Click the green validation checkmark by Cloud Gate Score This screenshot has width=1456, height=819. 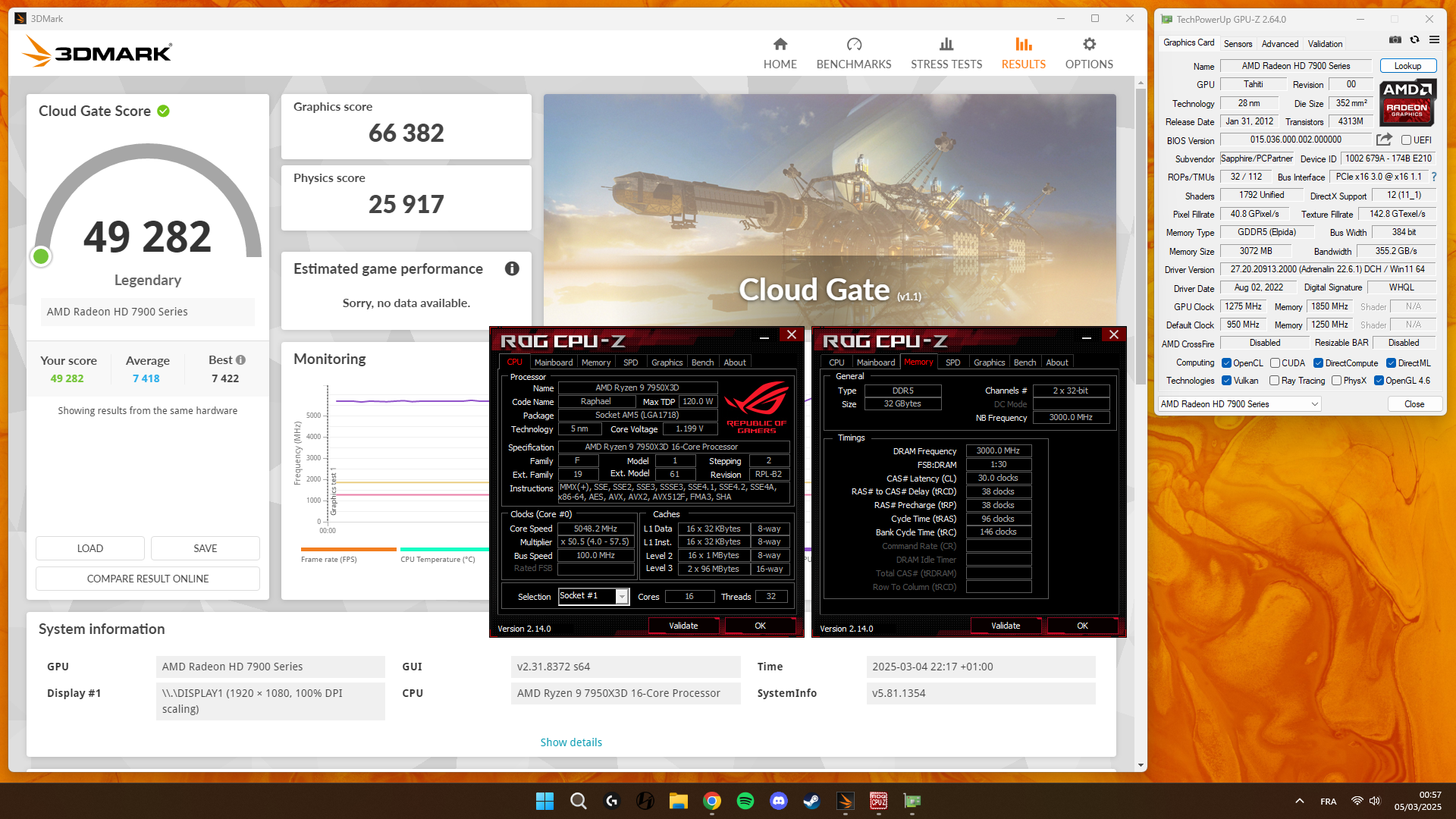(x=163, y=111)
